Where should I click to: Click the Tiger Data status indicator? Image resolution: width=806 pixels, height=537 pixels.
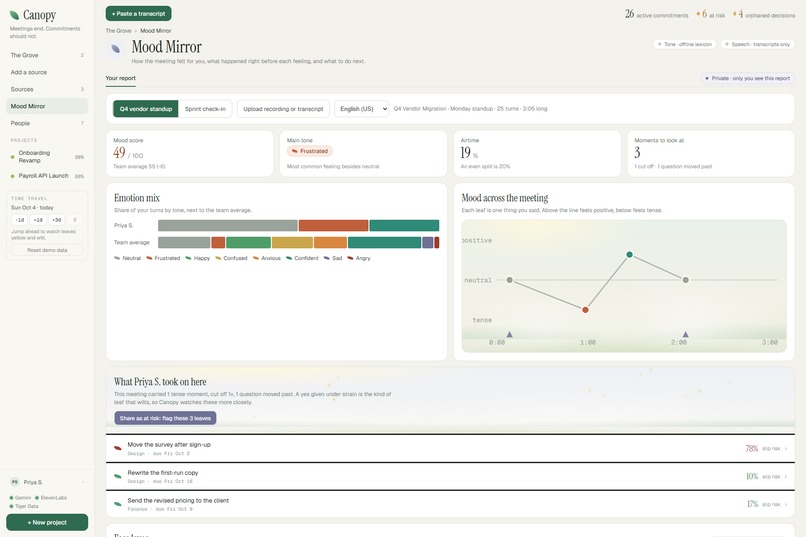24,506
